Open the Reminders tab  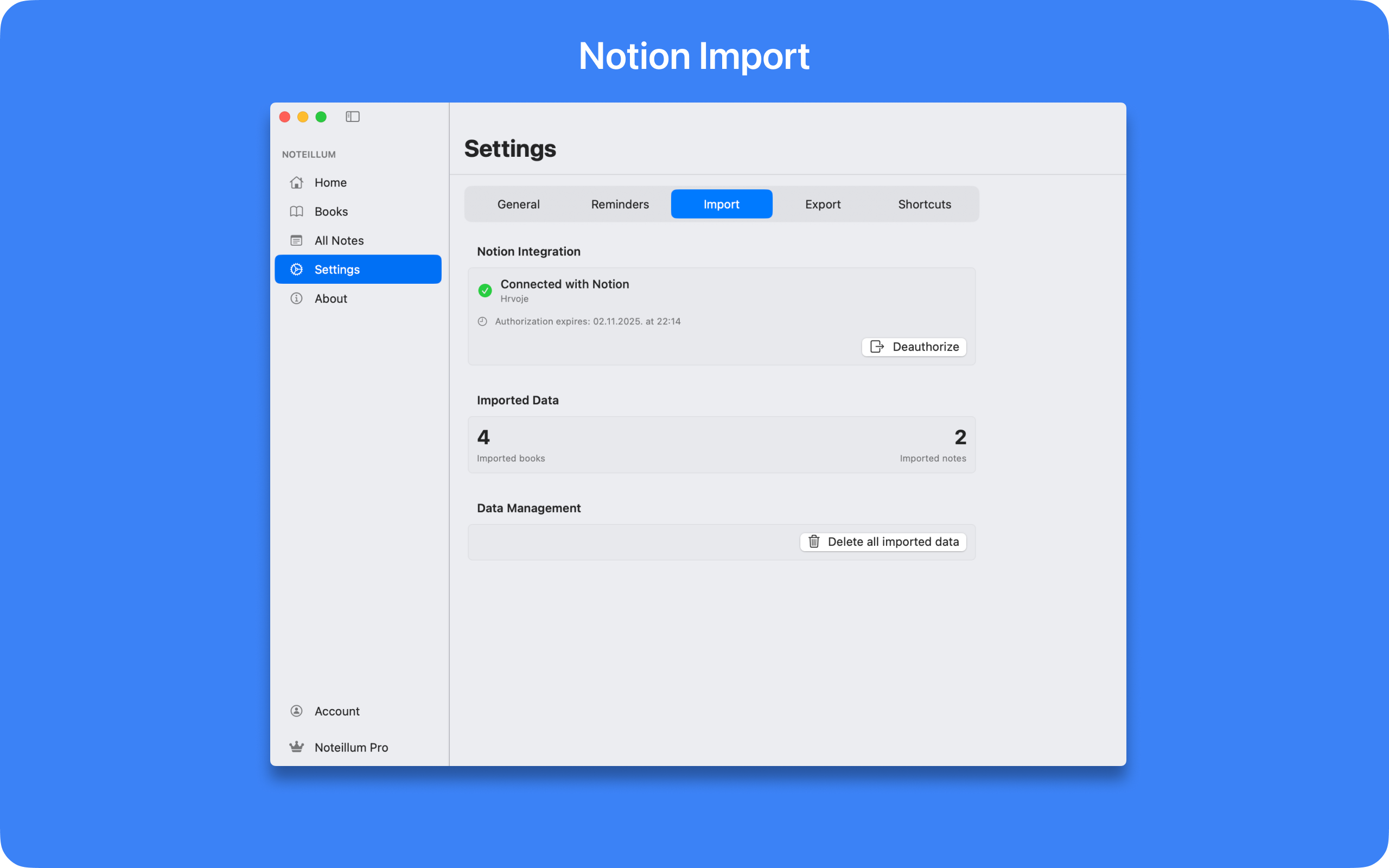click(x=620, y=205)
